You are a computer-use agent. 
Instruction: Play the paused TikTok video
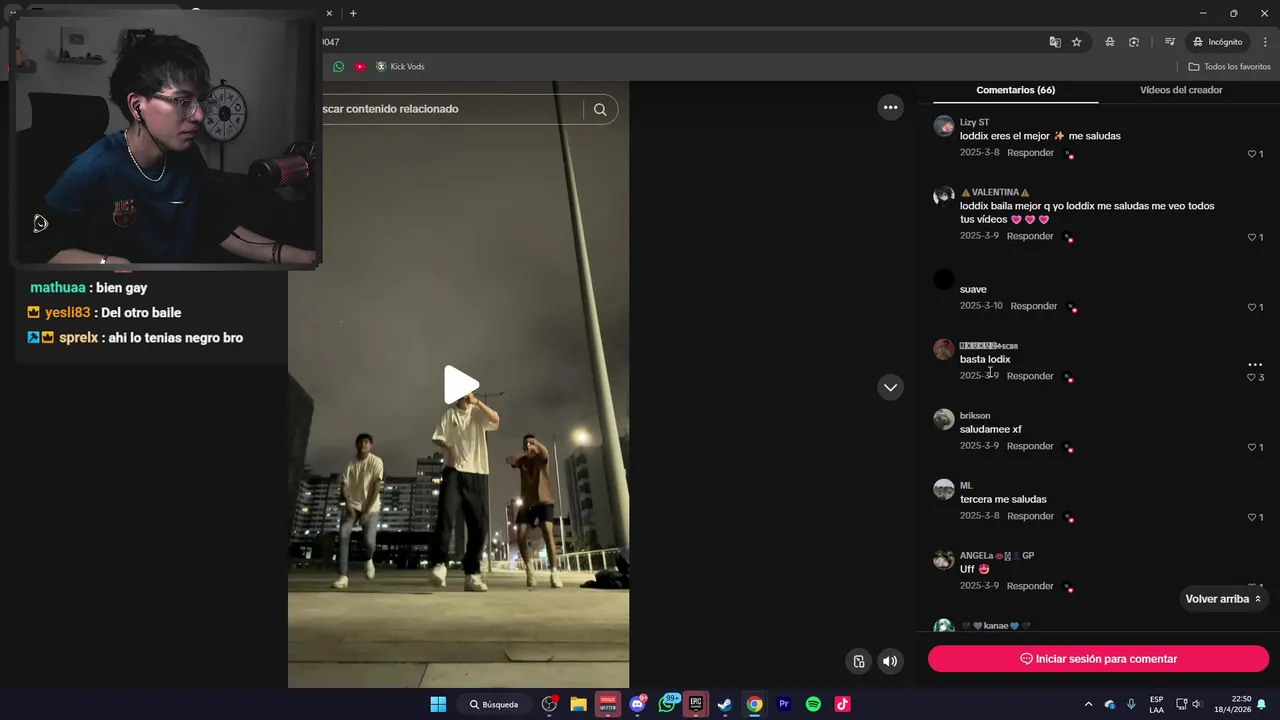[x=461, y=385]
